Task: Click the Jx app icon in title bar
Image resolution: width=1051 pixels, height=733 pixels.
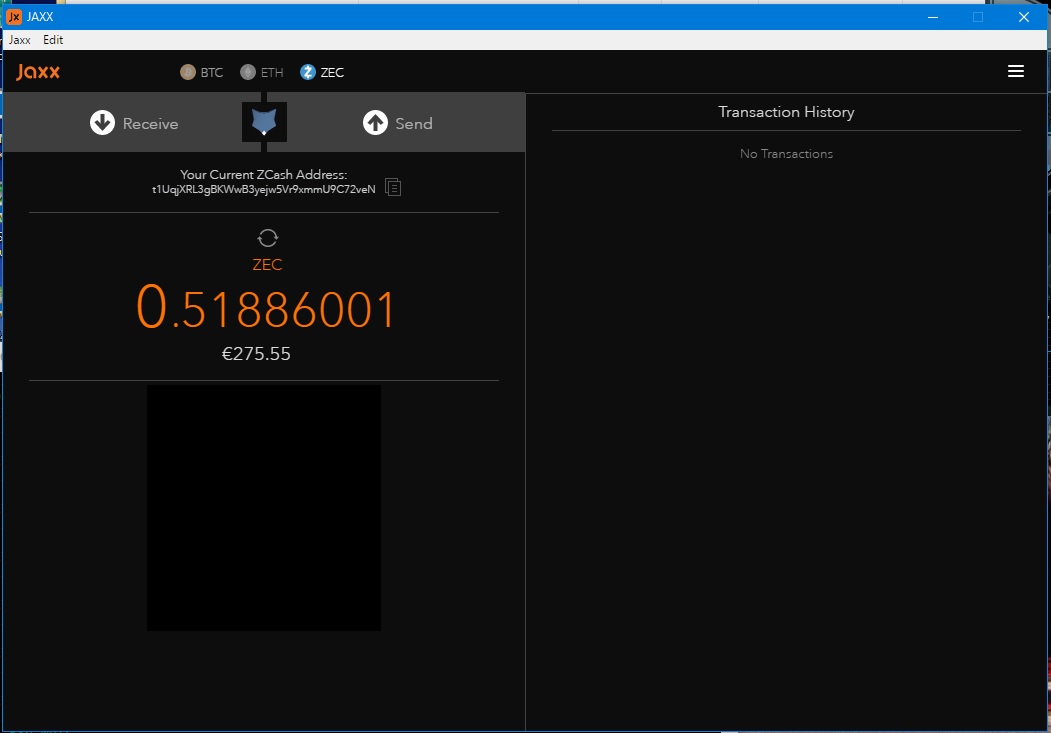Action: [x=14, y=17]
